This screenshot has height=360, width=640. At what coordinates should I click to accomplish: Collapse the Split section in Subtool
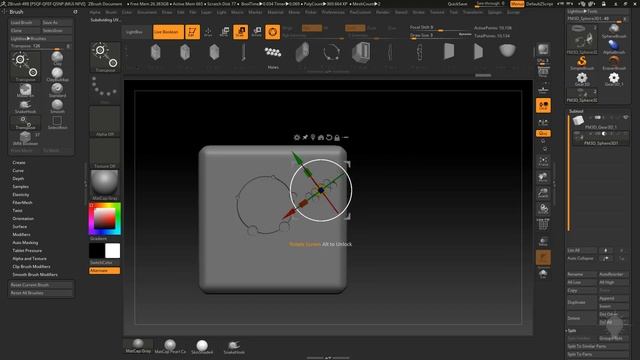pyautogui.click(x=571, y=331)
